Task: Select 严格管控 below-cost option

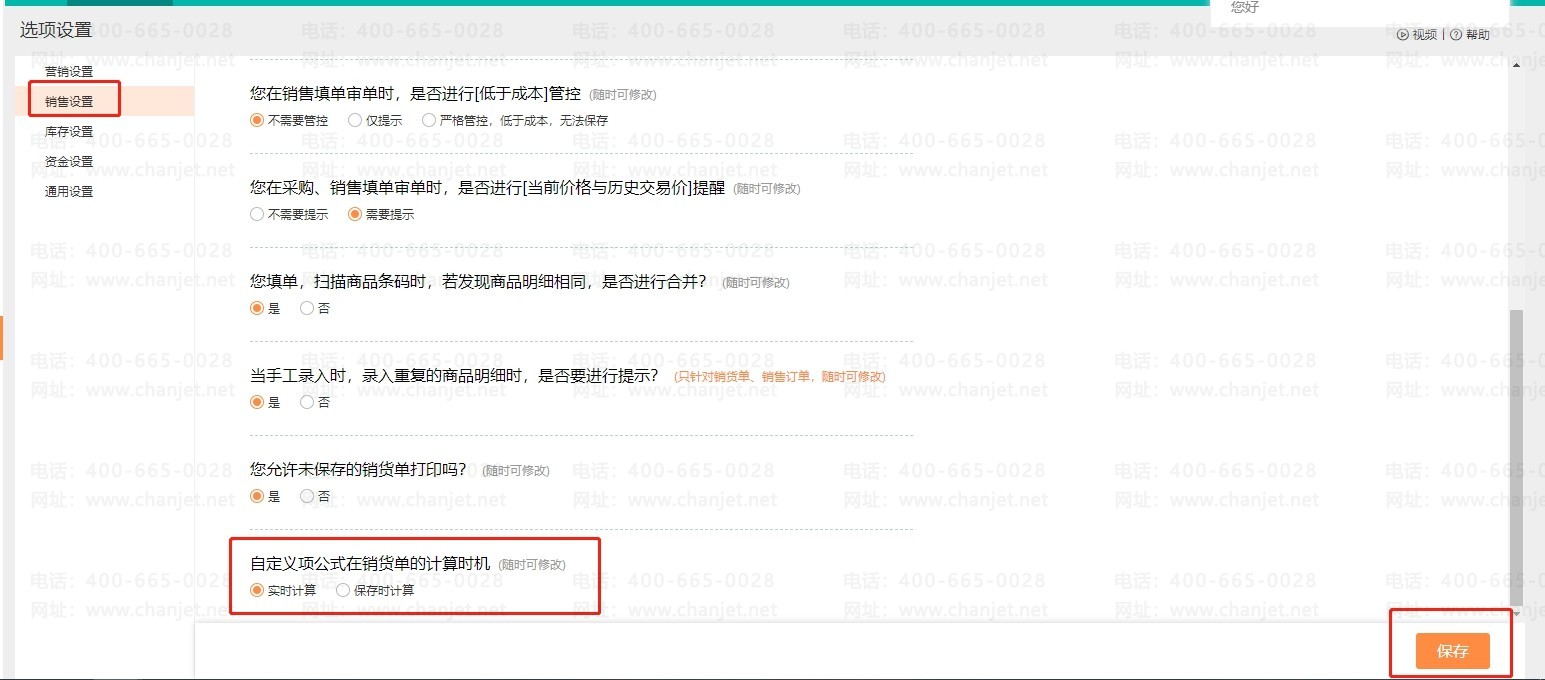Action: tap(429, 120)
